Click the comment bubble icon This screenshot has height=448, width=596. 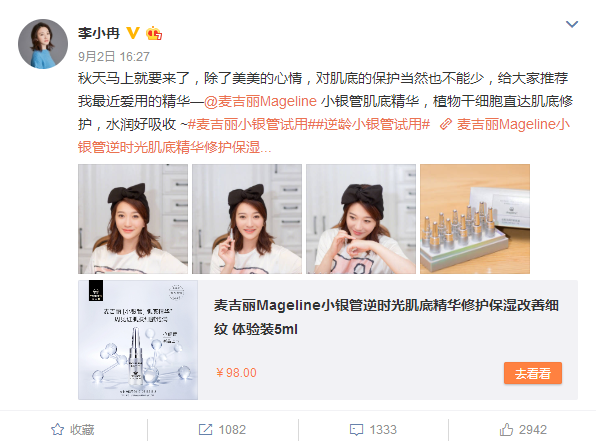(x=356, y=430)
